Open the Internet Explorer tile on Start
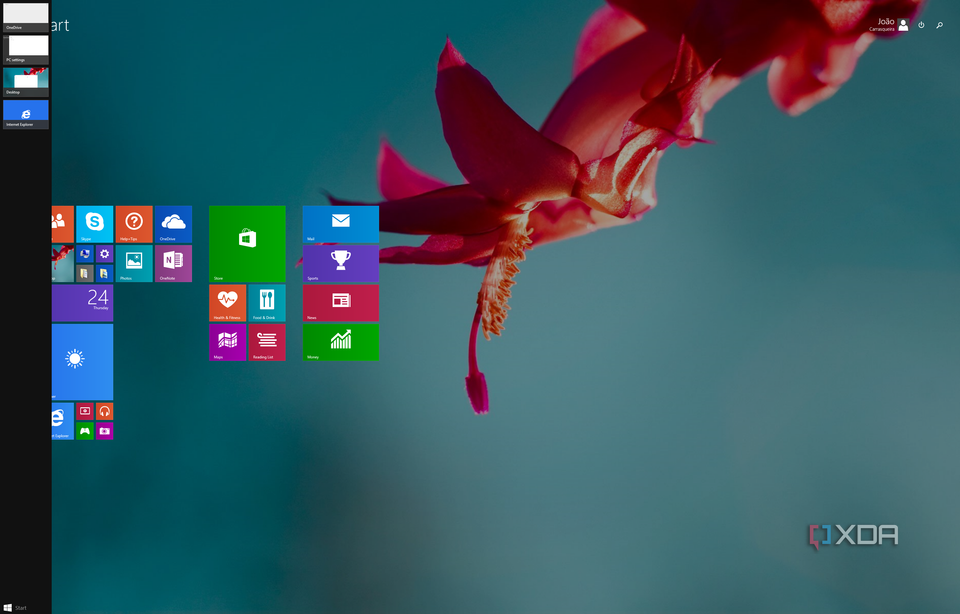 [62, 421]
